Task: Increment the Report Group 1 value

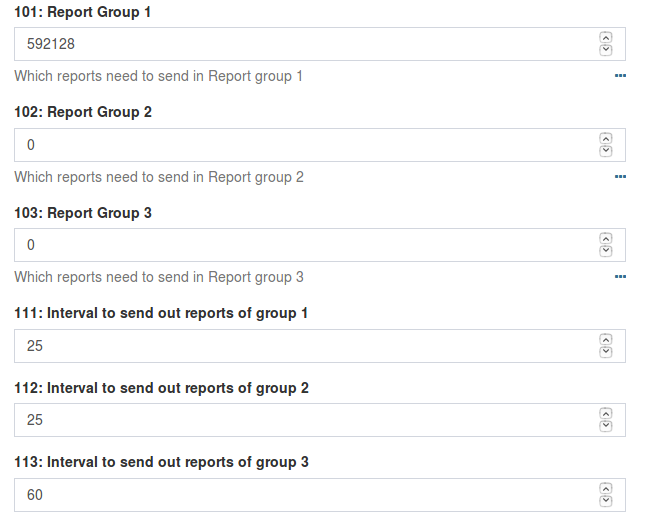Action: coord(605,38)
